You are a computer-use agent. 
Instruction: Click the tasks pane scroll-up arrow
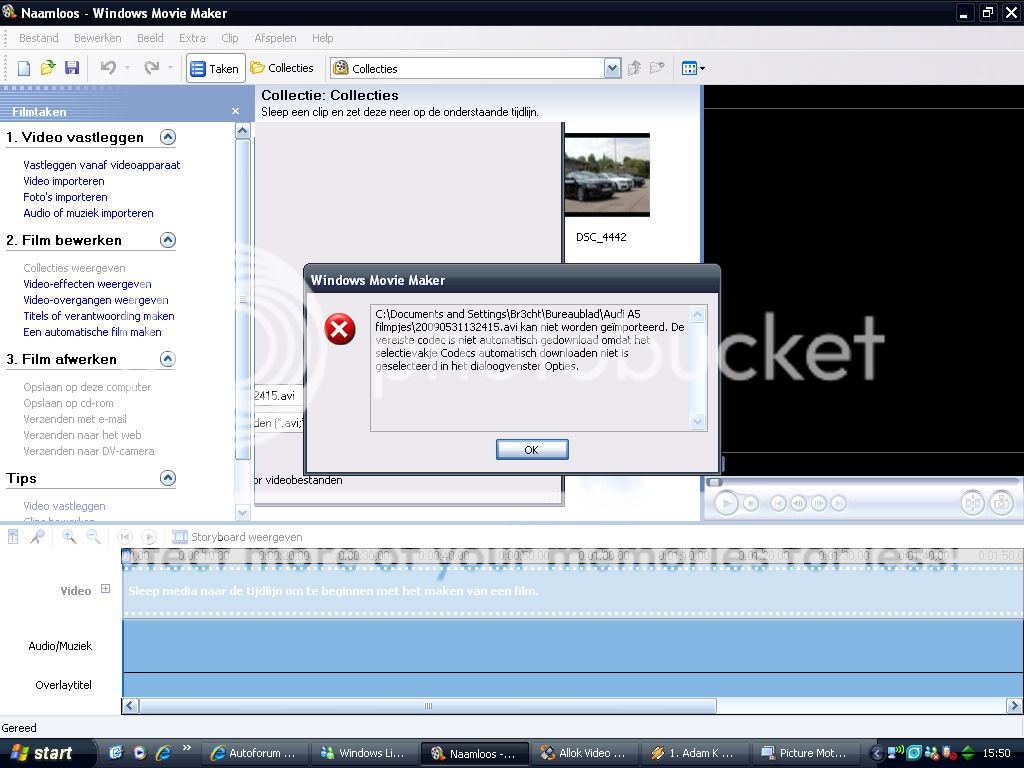tap(242, 131)
